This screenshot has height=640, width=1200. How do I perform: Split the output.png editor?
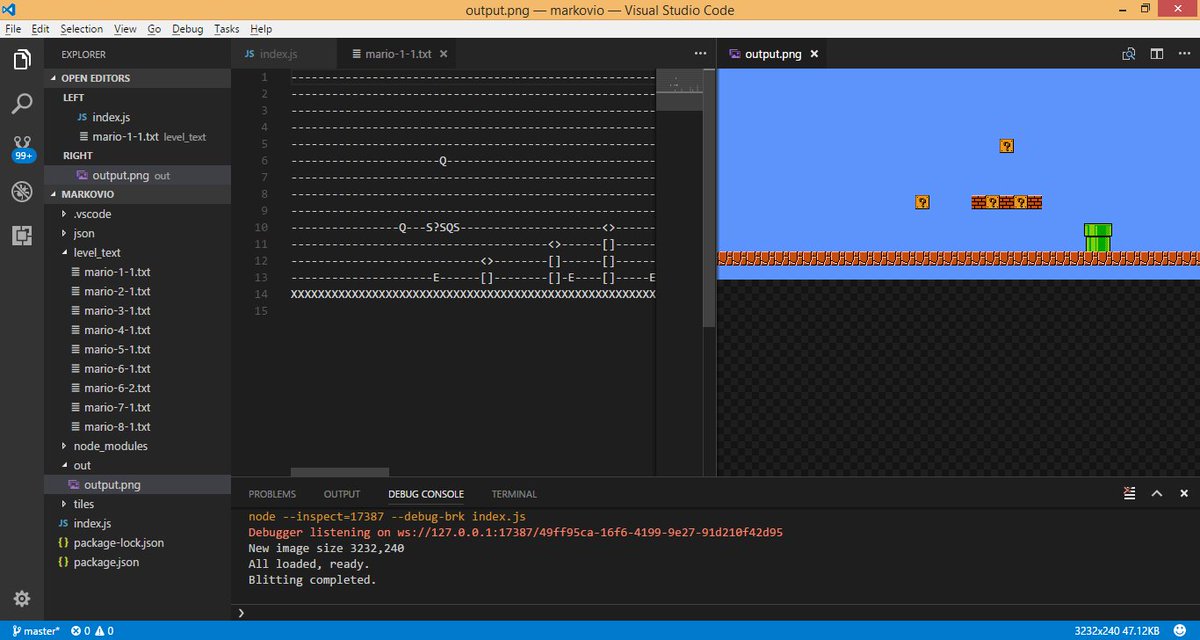[1156, 54]
